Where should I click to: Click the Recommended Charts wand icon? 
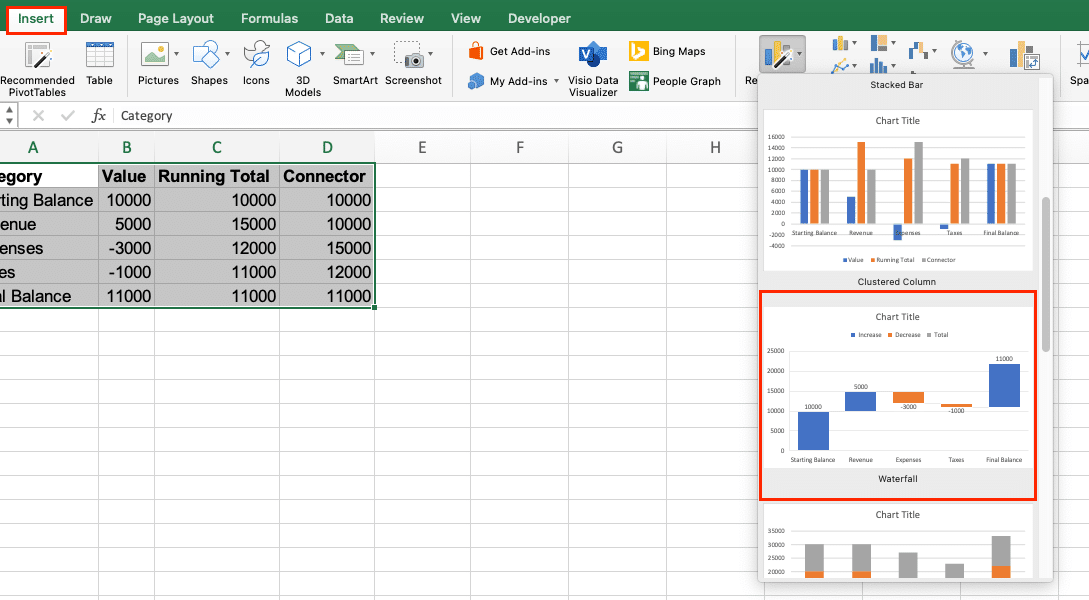pyautogui.click(x=779, y=54)
